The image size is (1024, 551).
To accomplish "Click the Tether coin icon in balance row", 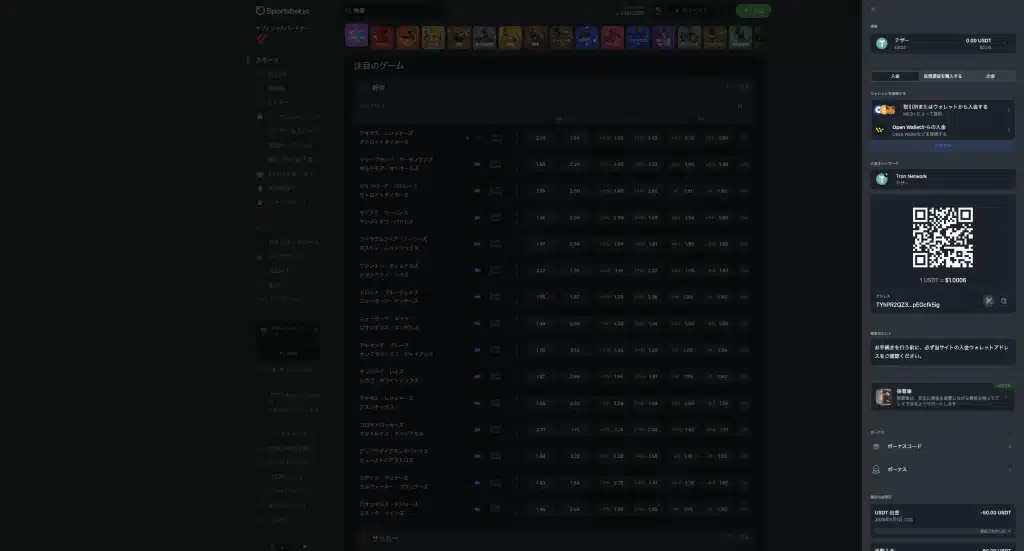I will [x=882, y=43].
